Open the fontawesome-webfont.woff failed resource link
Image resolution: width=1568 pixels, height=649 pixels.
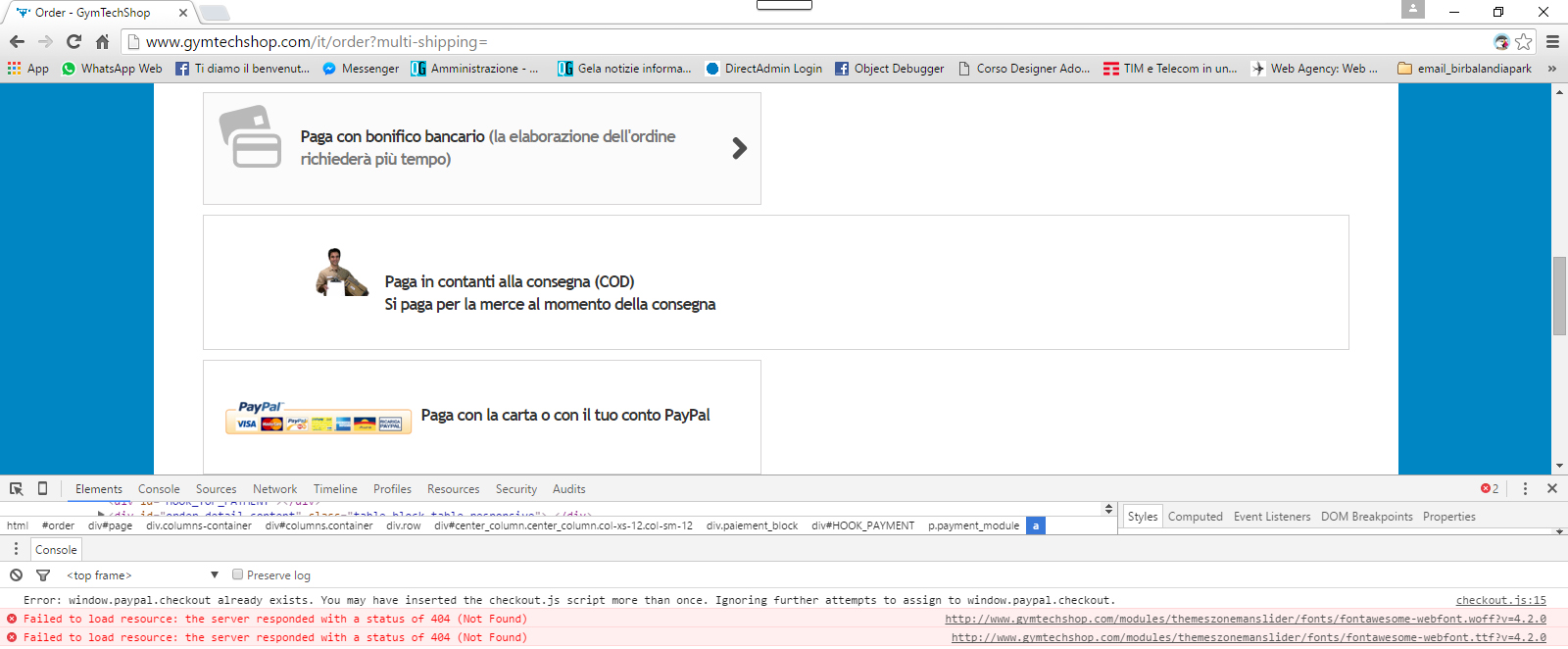[x=1246, y=619]
